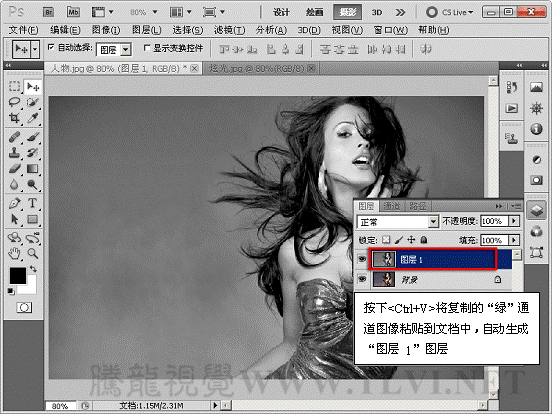552x414 pixels.
Task: Toggle lock transparent pixels
Action: pyautogui.click(x=386, y=240)
